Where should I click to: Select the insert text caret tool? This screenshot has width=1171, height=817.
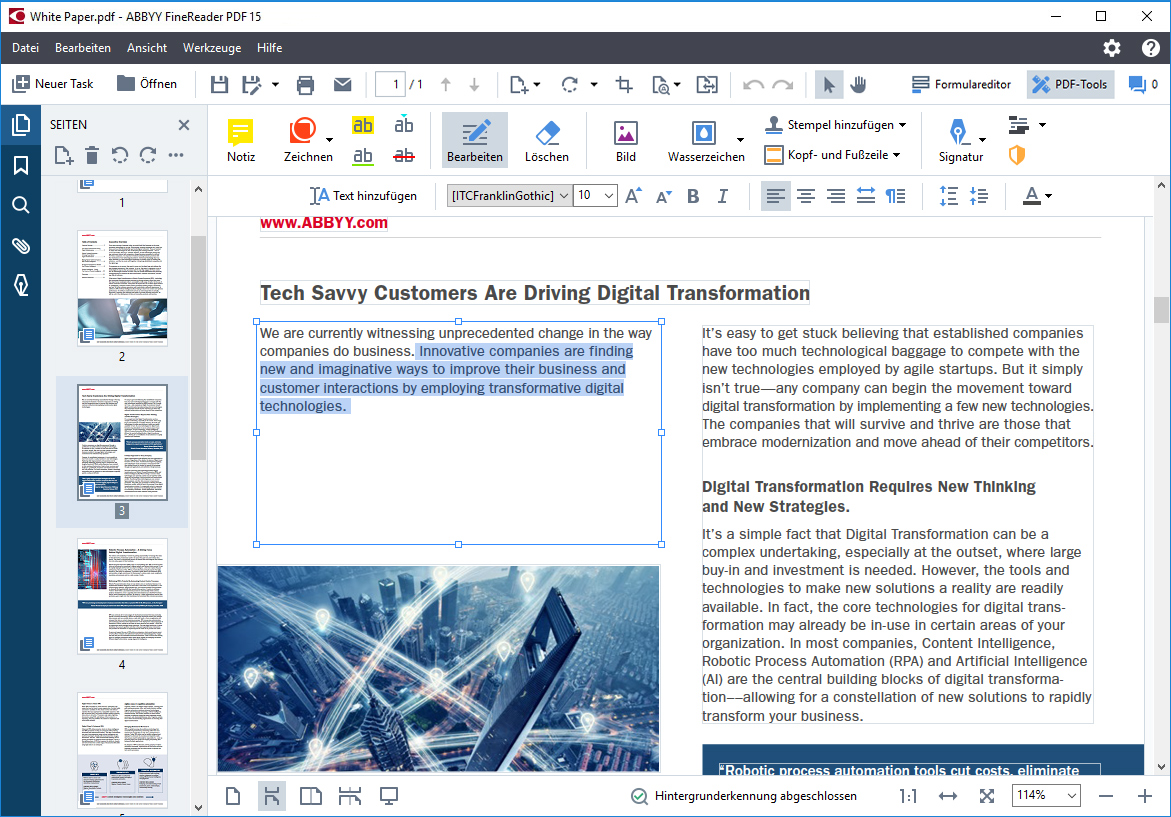403,125
